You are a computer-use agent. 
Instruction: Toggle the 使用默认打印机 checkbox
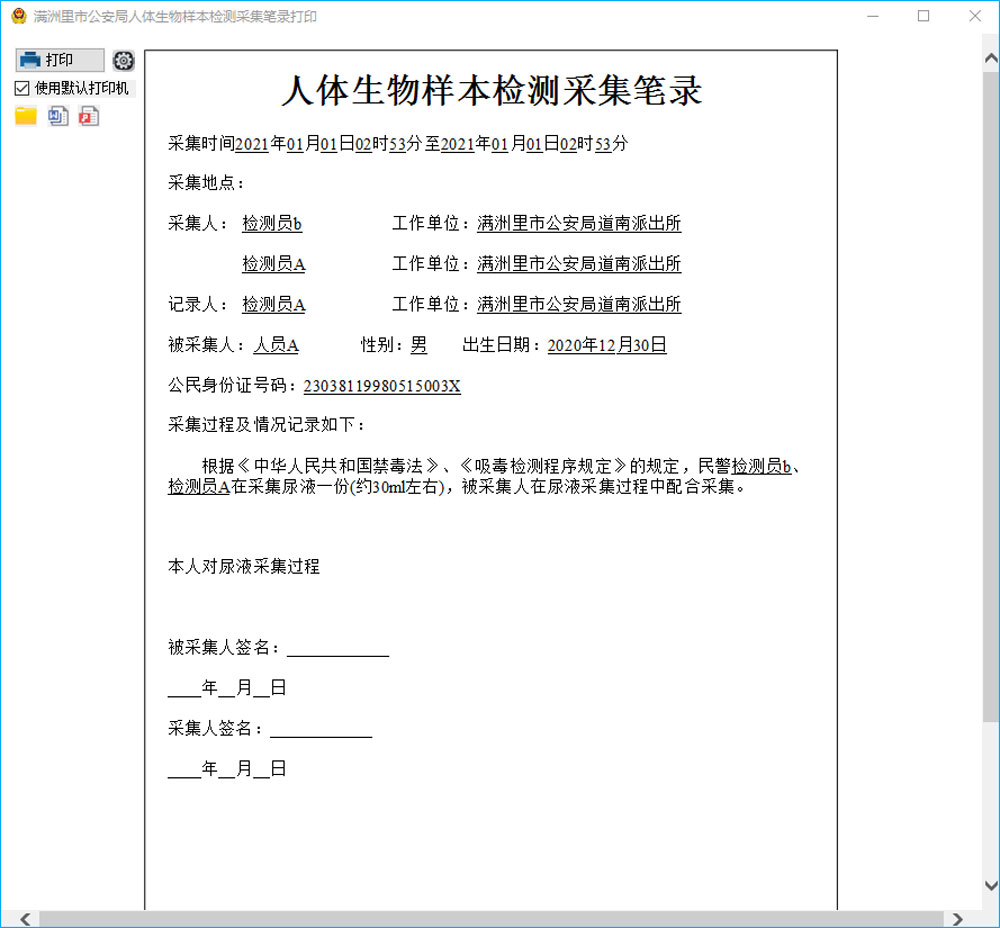coord(22,88)
